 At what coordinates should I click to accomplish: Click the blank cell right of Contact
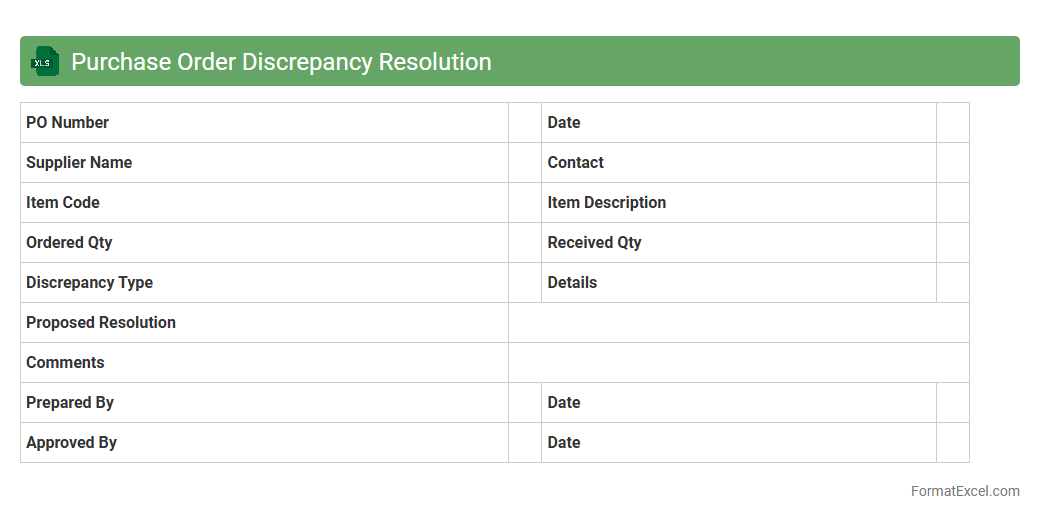click(x=952, y=163)
